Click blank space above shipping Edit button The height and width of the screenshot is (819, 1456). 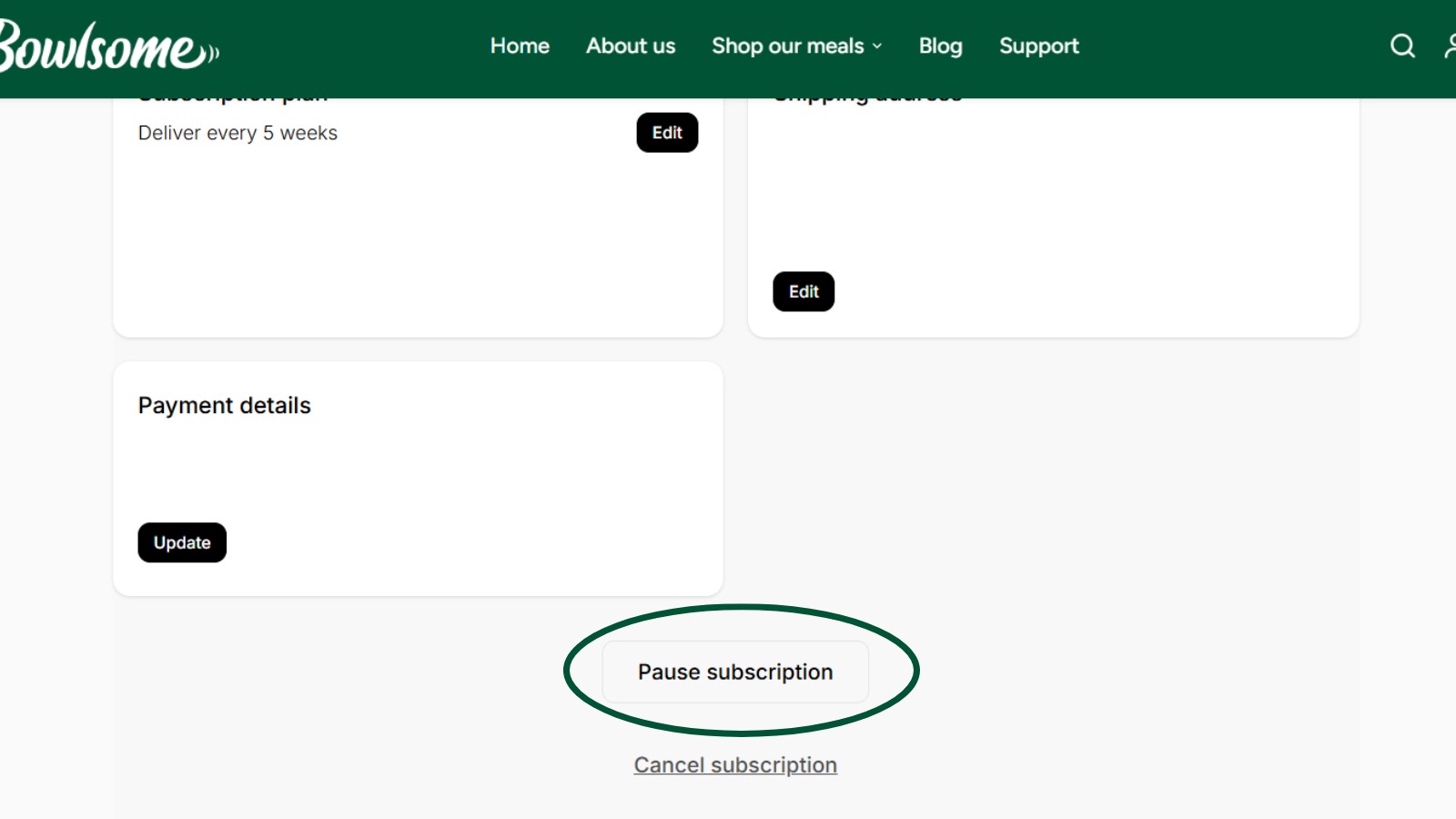point(1046,191)
